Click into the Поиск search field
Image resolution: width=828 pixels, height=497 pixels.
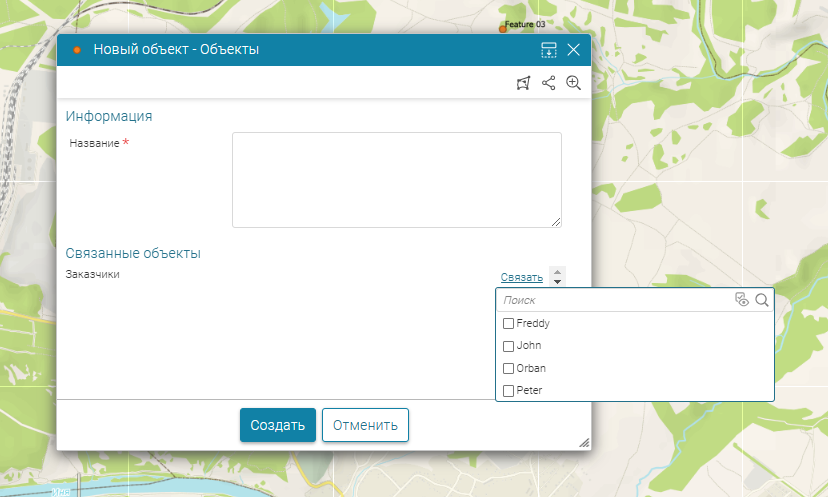pyautogui.click(x=612, y=300)
